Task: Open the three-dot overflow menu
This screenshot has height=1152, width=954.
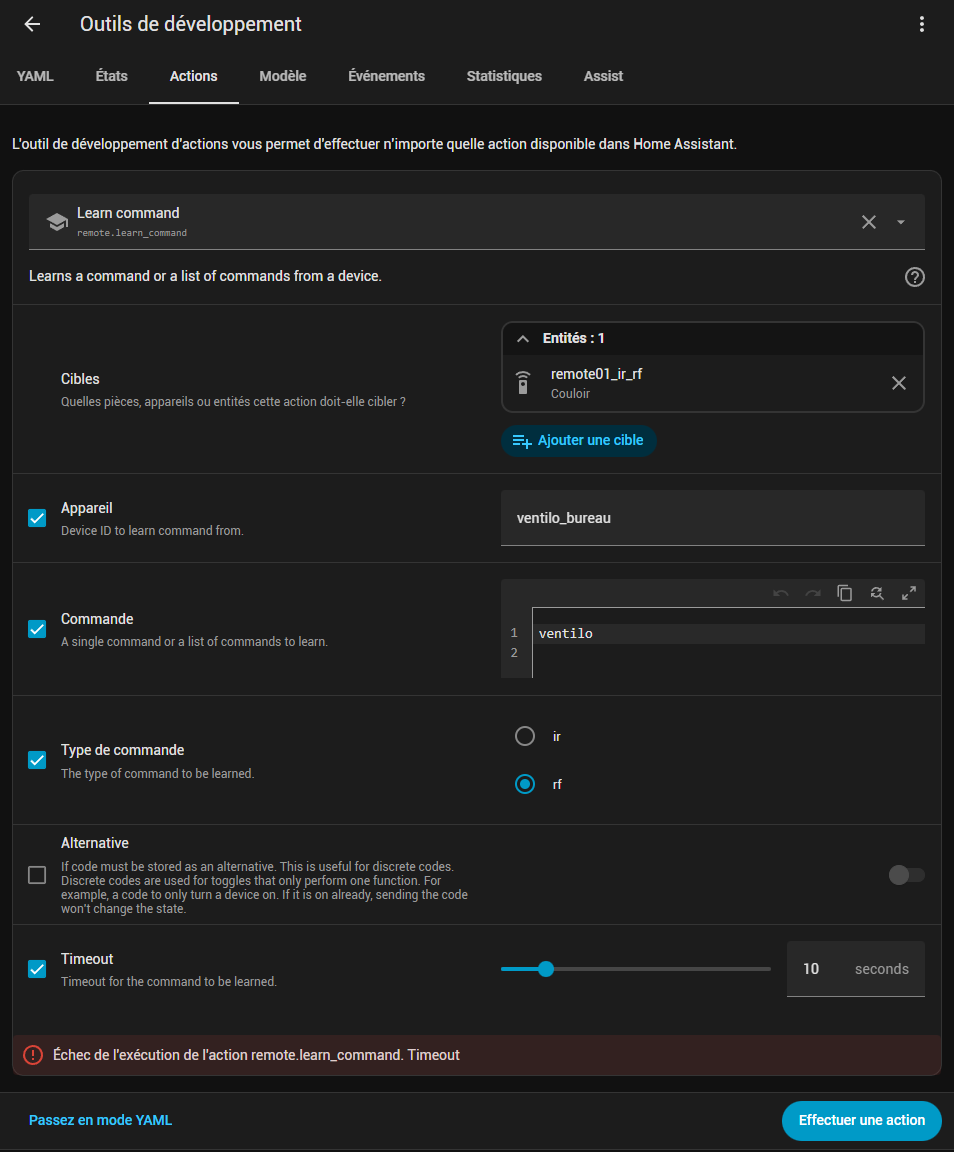Action: click(x=921, y=25)
